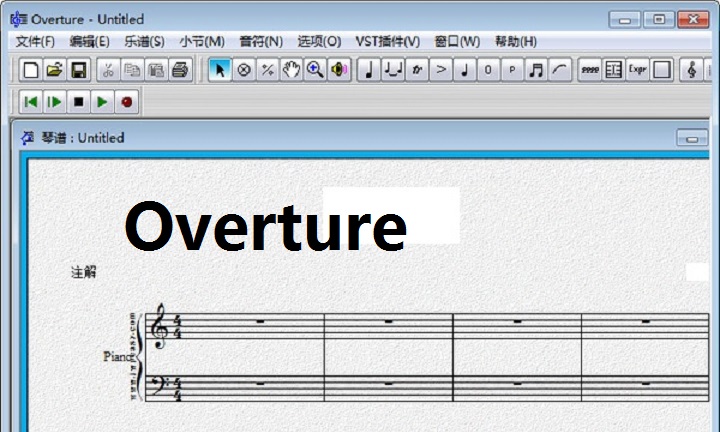Select the magnifier zoom tool
720x432 pixels.
pos(315,70)
